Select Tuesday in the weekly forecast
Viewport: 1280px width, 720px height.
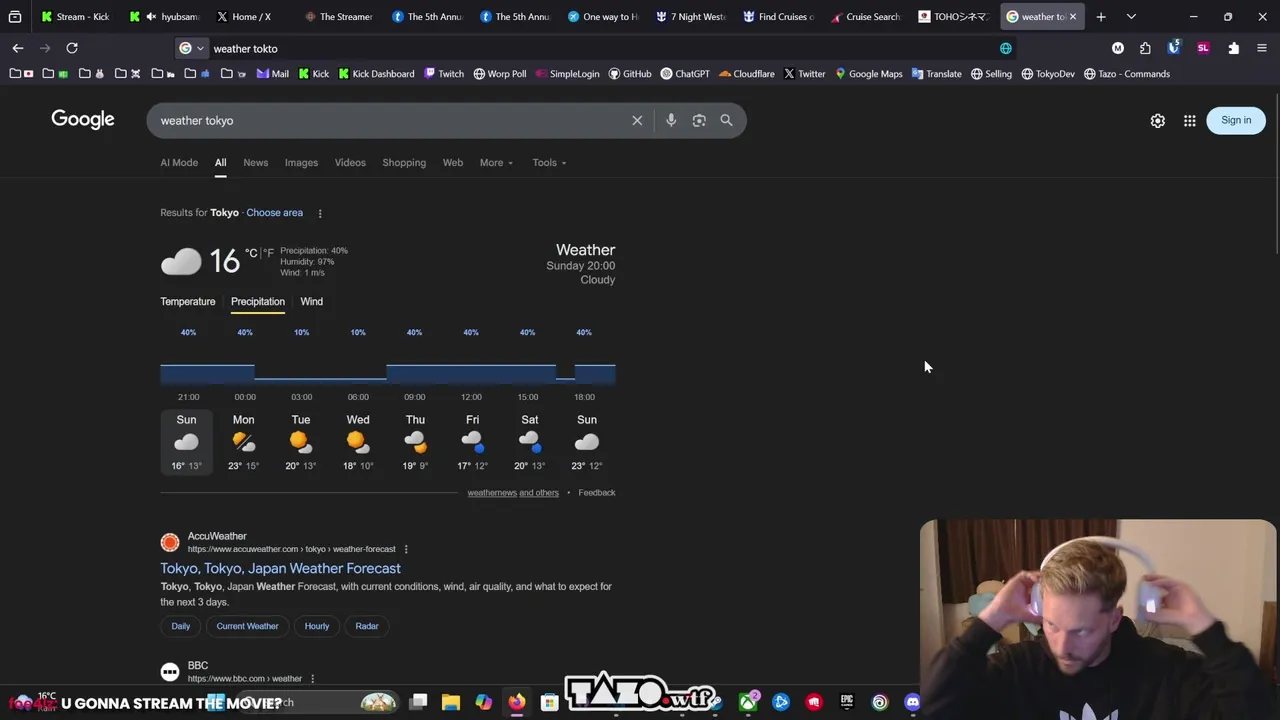(x=301, y=441)
